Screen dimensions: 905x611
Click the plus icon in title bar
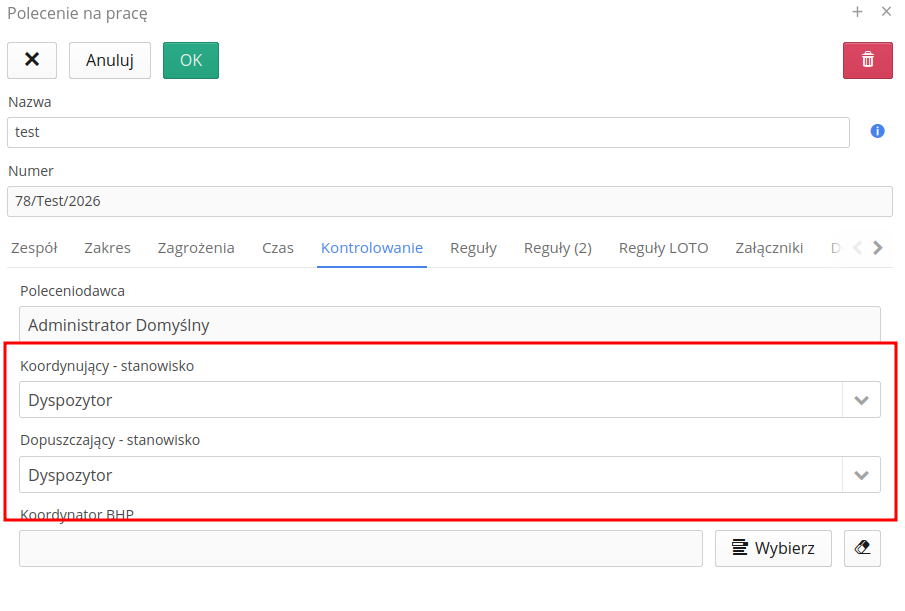857,12
